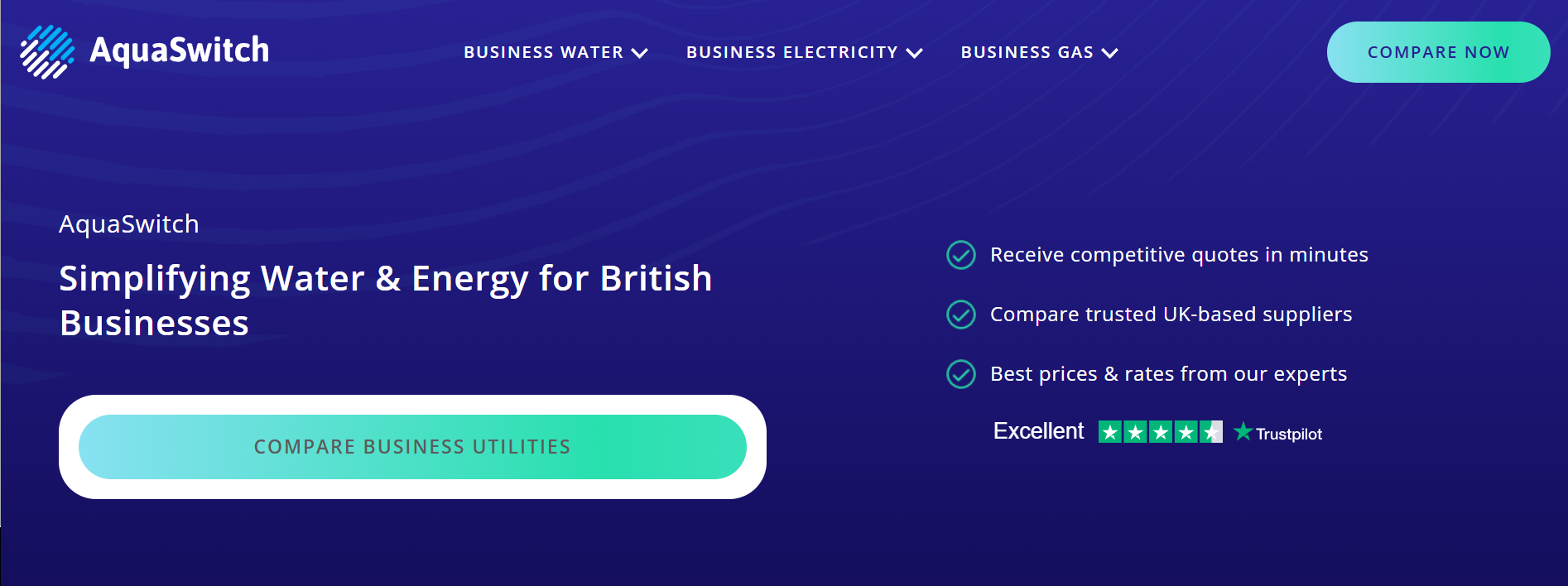Click the Compare Now button
Screen dimensions: 1568x586
point(1438,51)
